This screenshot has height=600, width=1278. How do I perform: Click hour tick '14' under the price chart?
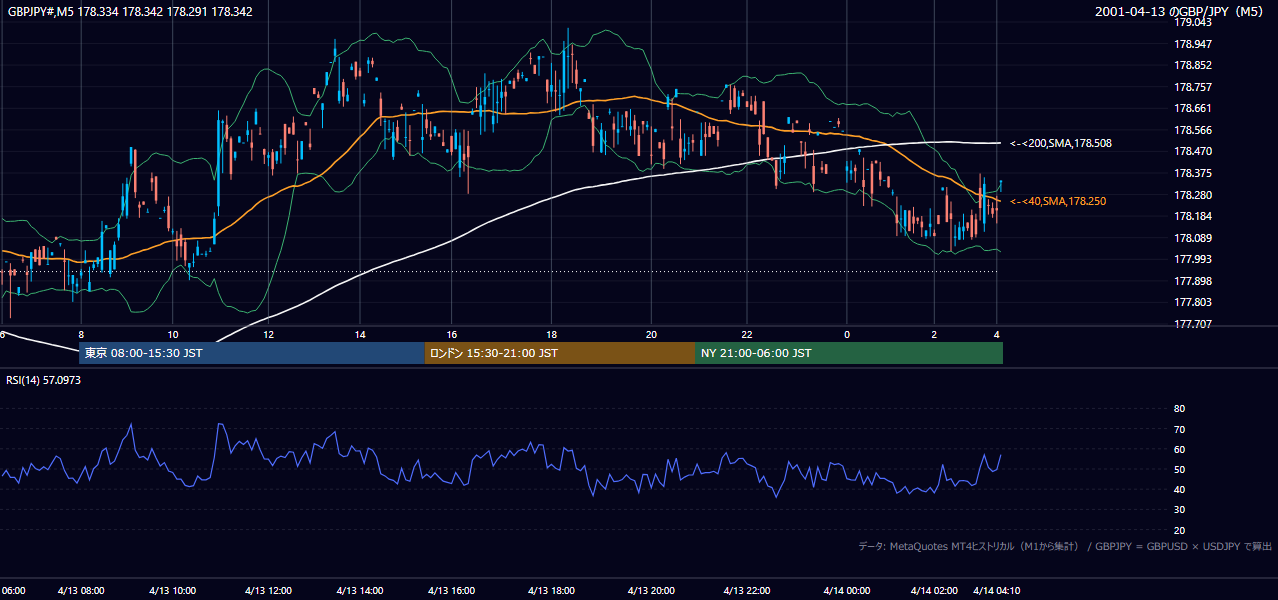(x=360, y=334)
